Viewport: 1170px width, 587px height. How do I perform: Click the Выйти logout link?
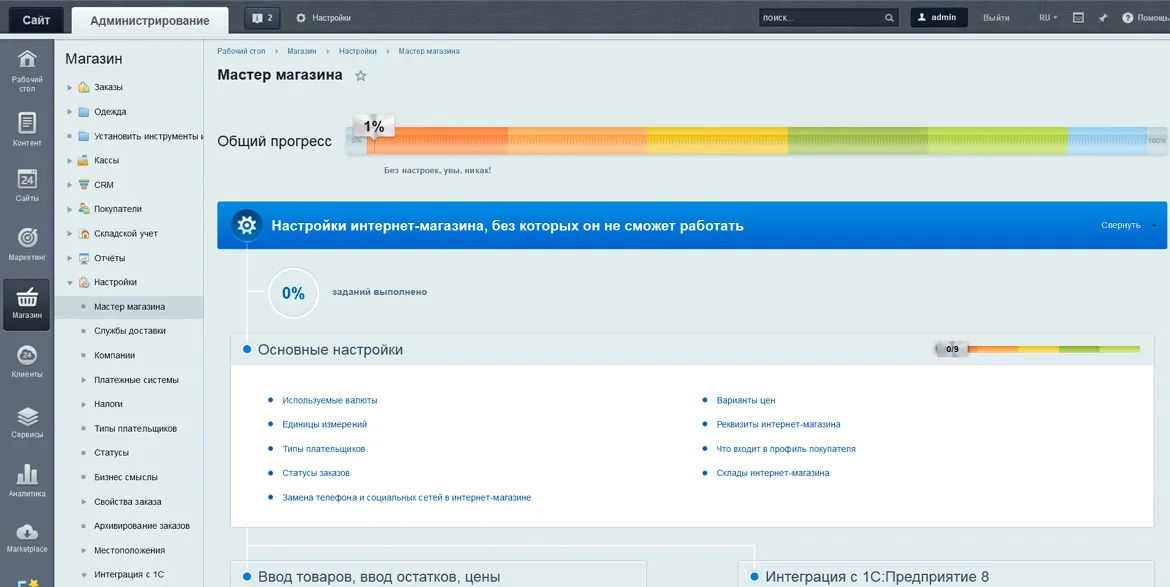coord(996,18)
